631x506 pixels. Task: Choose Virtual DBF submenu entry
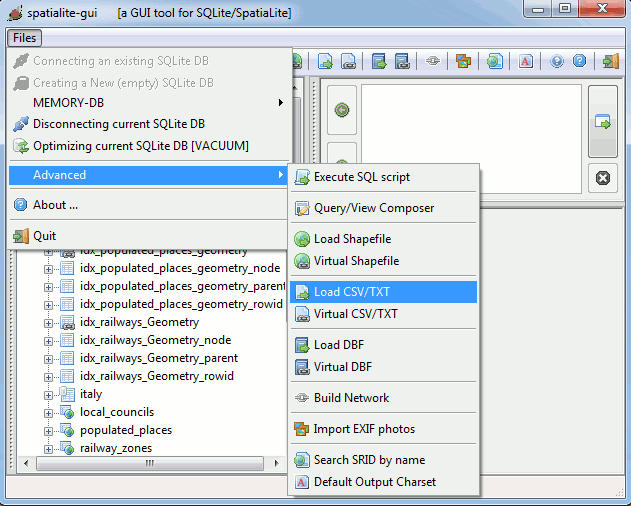(384, 367)
